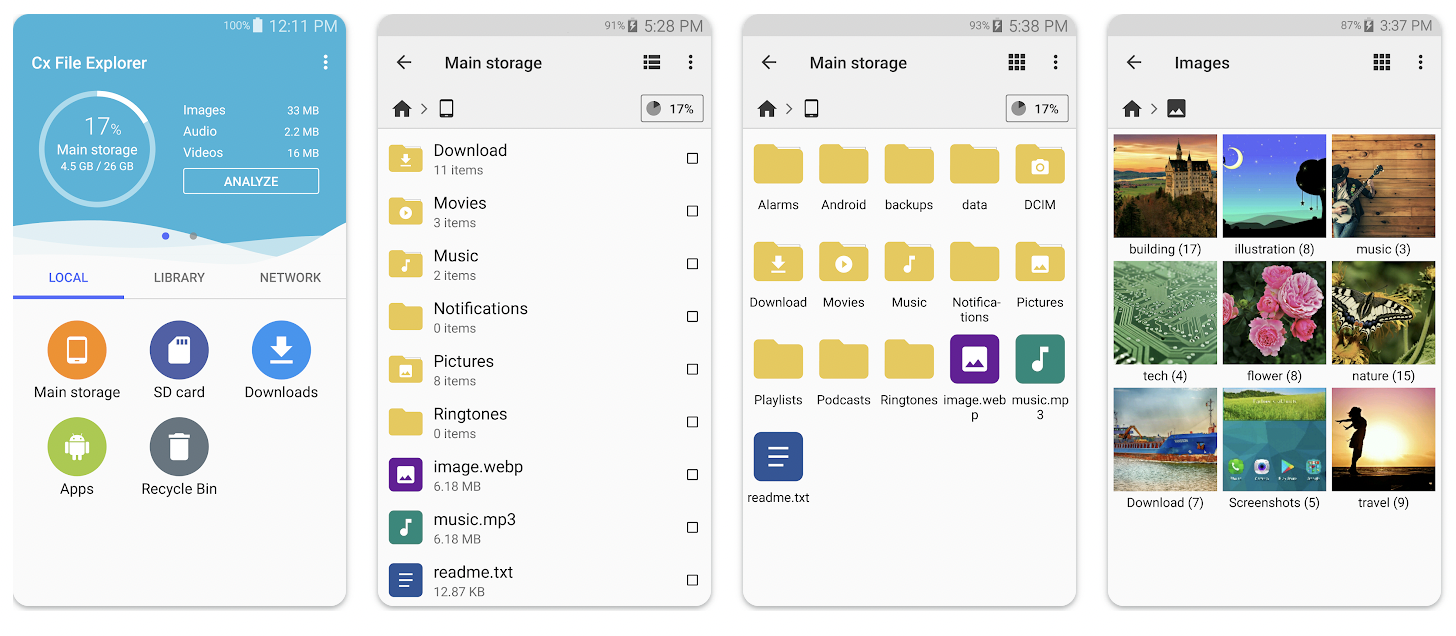Open the flower (8) album thumbnail
Screen dimensions: 1456x636
[1274, 313]
